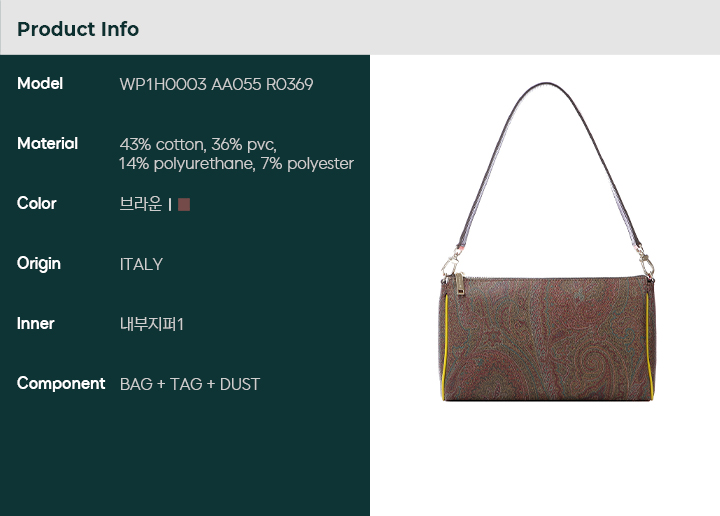Click the BAG + TAG + DUST text
720x516 pixels.
click(190, 384)
